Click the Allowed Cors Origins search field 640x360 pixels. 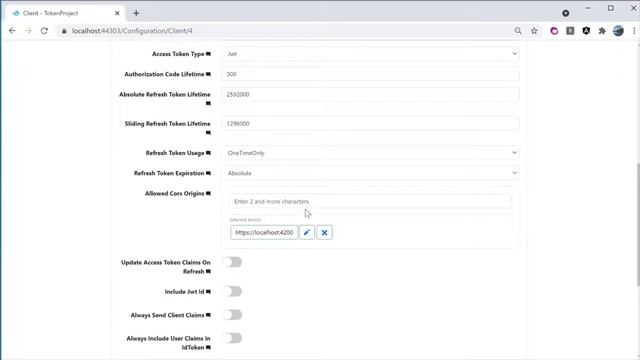[370, 201]
